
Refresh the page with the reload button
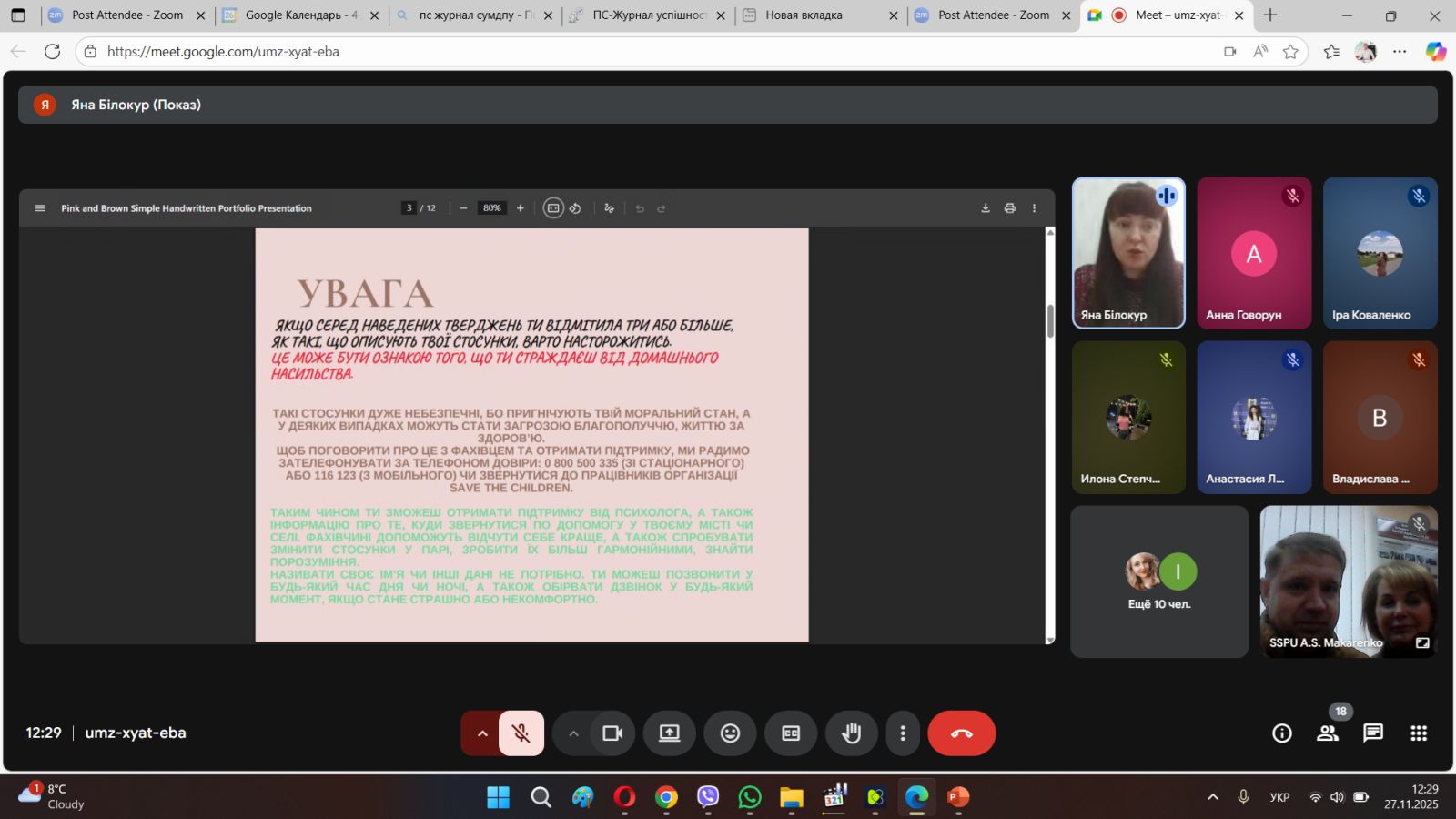click(53, 52)
